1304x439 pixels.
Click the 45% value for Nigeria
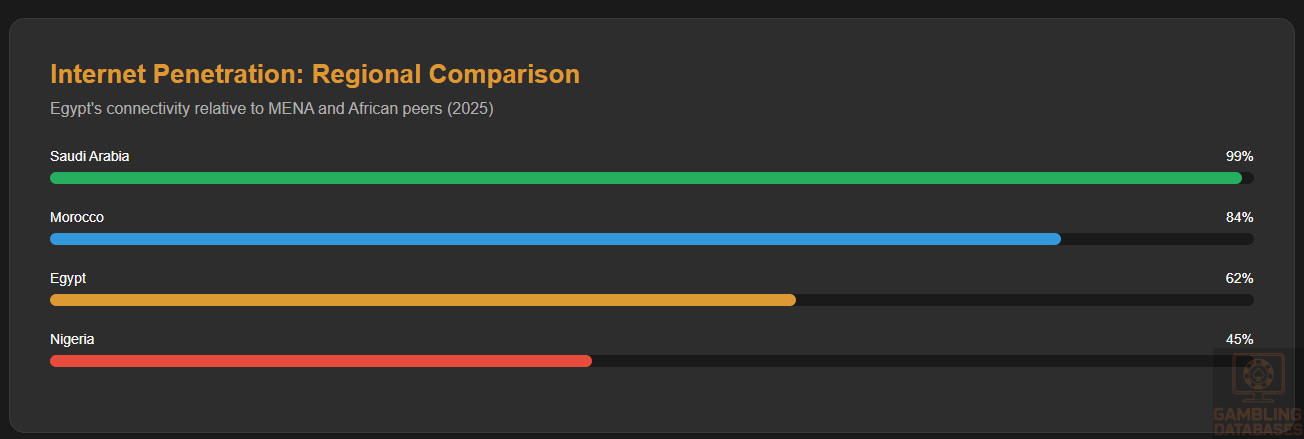coord(1239,339)
